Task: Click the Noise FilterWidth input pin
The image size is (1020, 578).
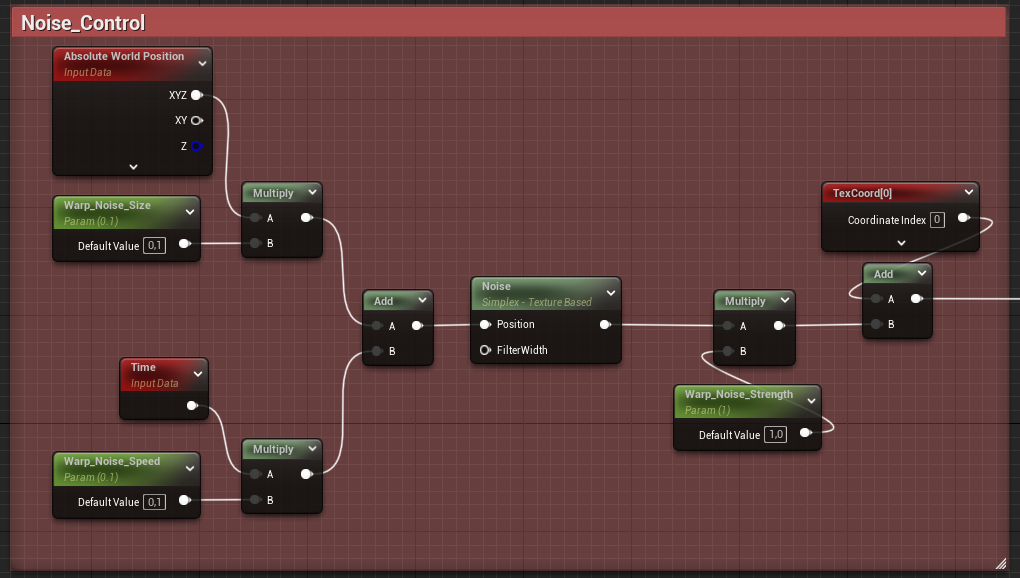Action: coord(485,350)
